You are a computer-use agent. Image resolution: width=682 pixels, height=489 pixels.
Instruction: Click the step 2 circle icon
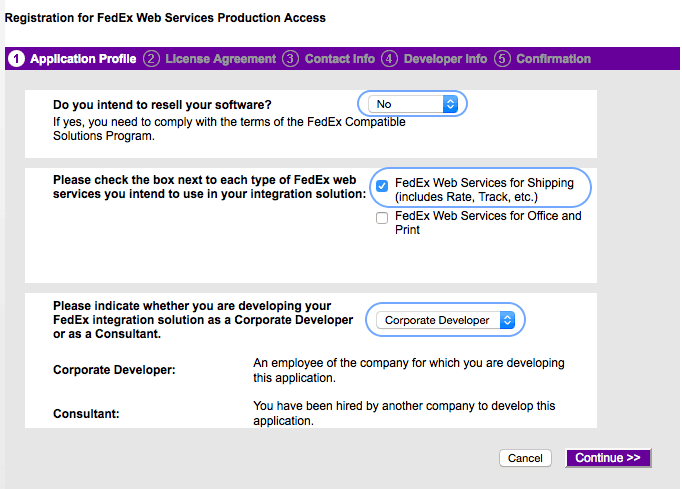tap(151, 59)
